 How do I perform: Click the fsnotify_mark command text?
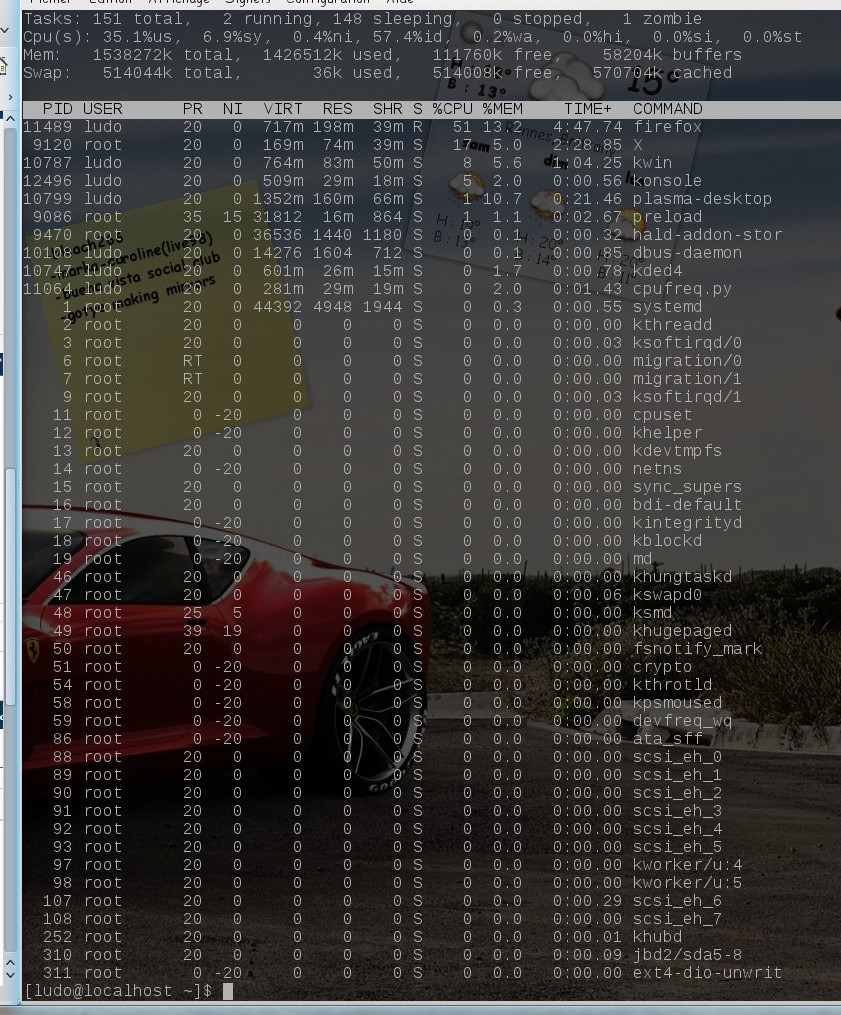click(697, 649)
